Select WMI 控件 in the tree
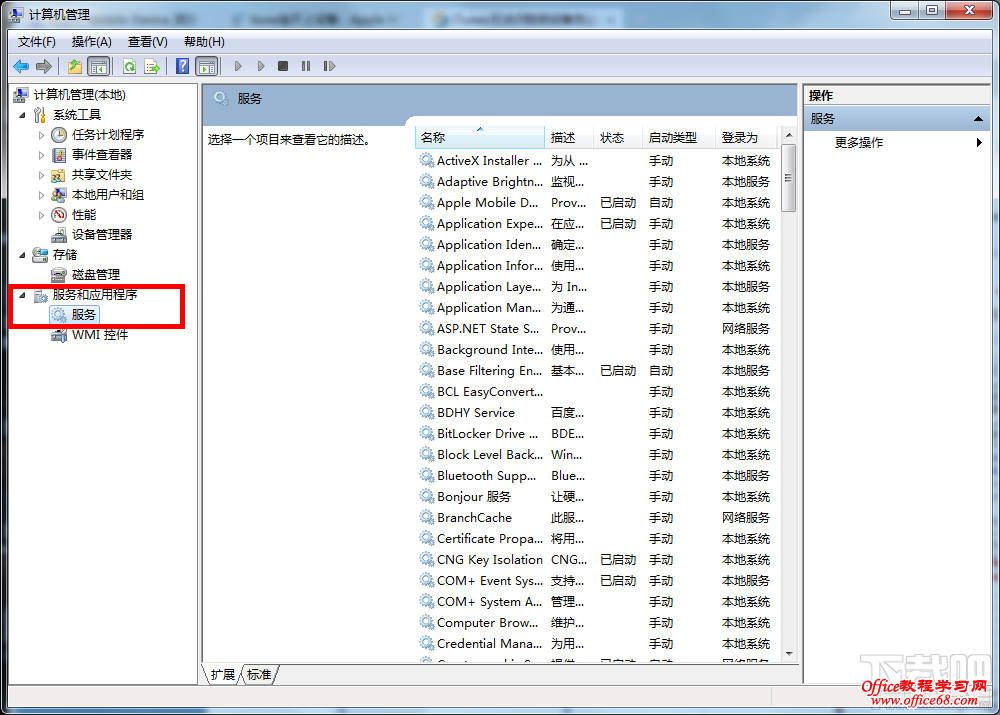Image resolution: width=1000 pixels, height=715 pixels. click(99, 335)
